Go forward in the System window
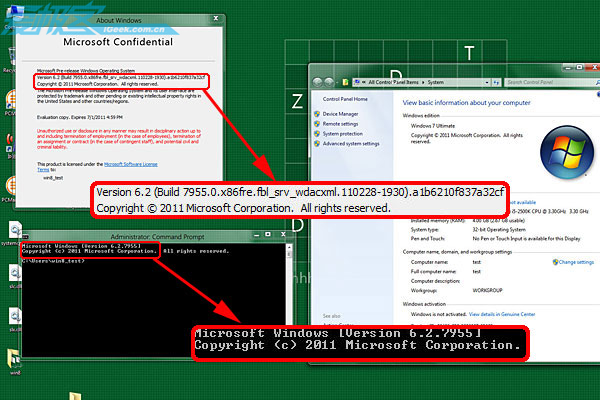 (329, 82)
